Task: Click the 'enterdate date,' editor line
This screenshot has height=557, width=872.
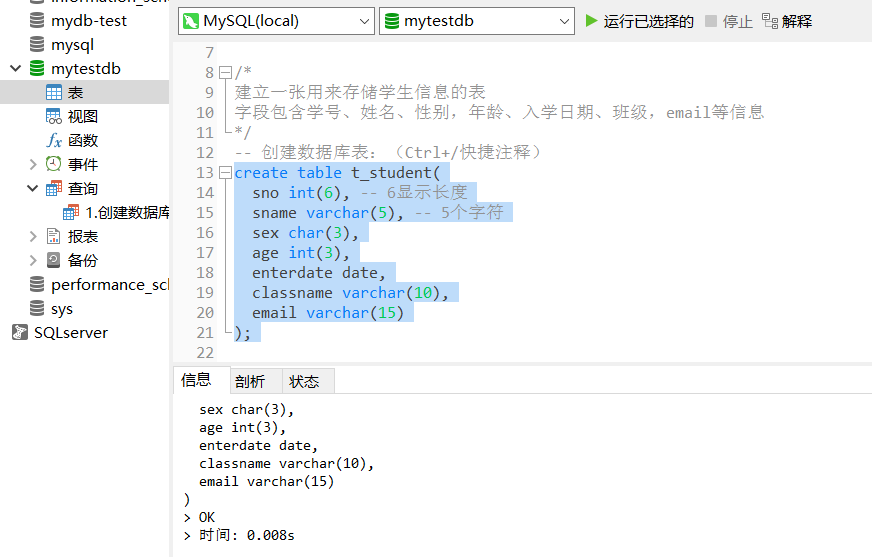Action: click(x=319, y=273)
